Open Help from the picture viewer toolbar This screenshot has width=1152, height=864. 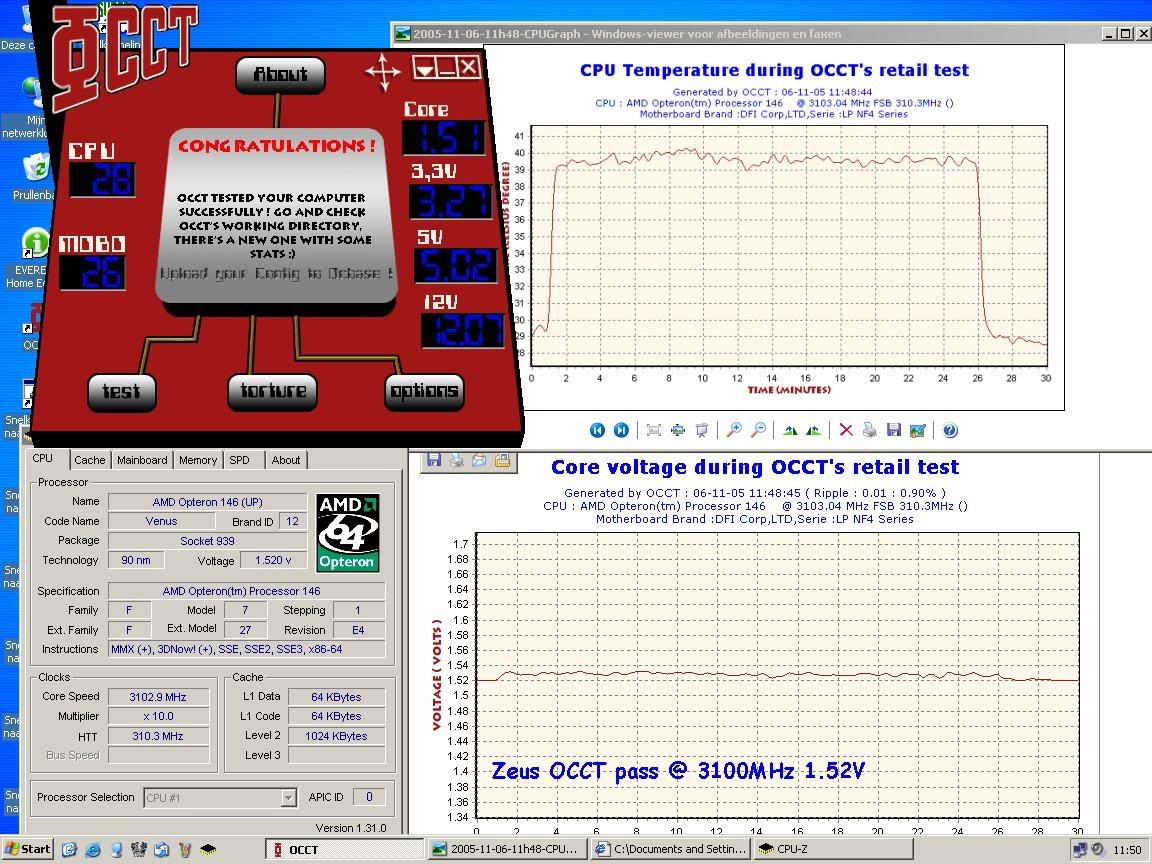[950, 431]
